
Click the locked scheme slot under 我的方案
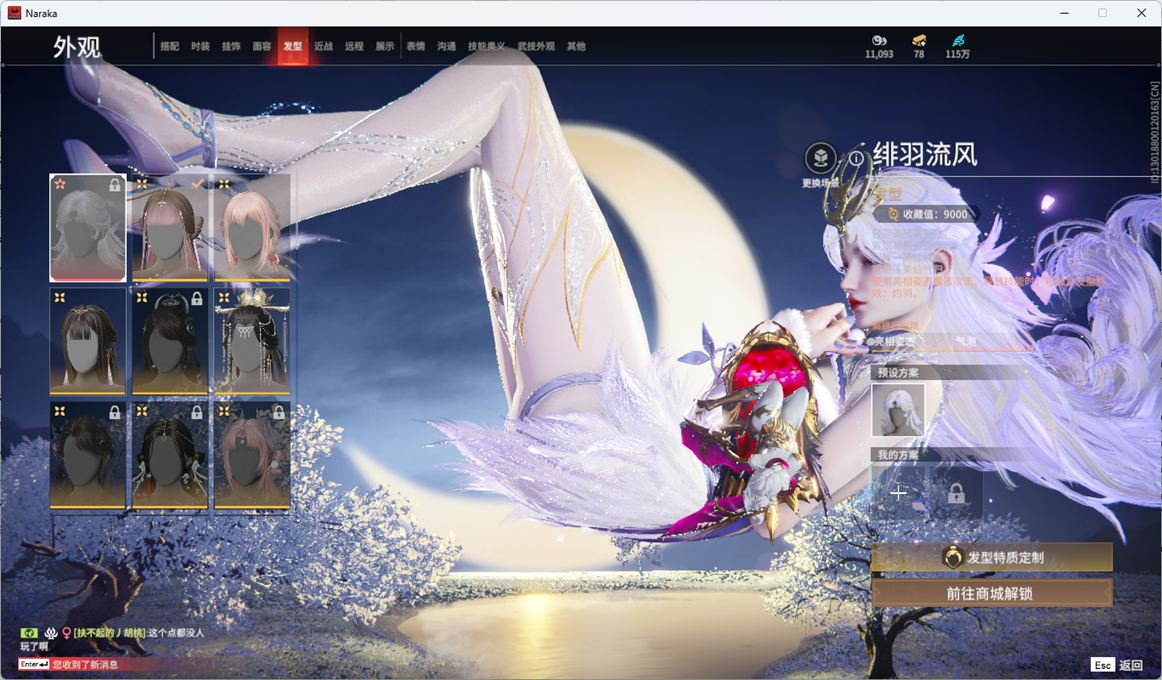click(956, 493)
